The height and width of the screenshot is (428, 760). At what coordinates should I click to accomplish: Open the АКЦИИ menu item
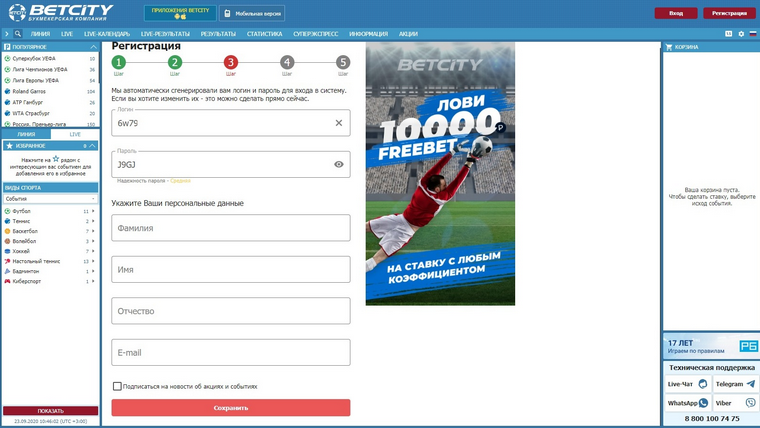(408, 34)
